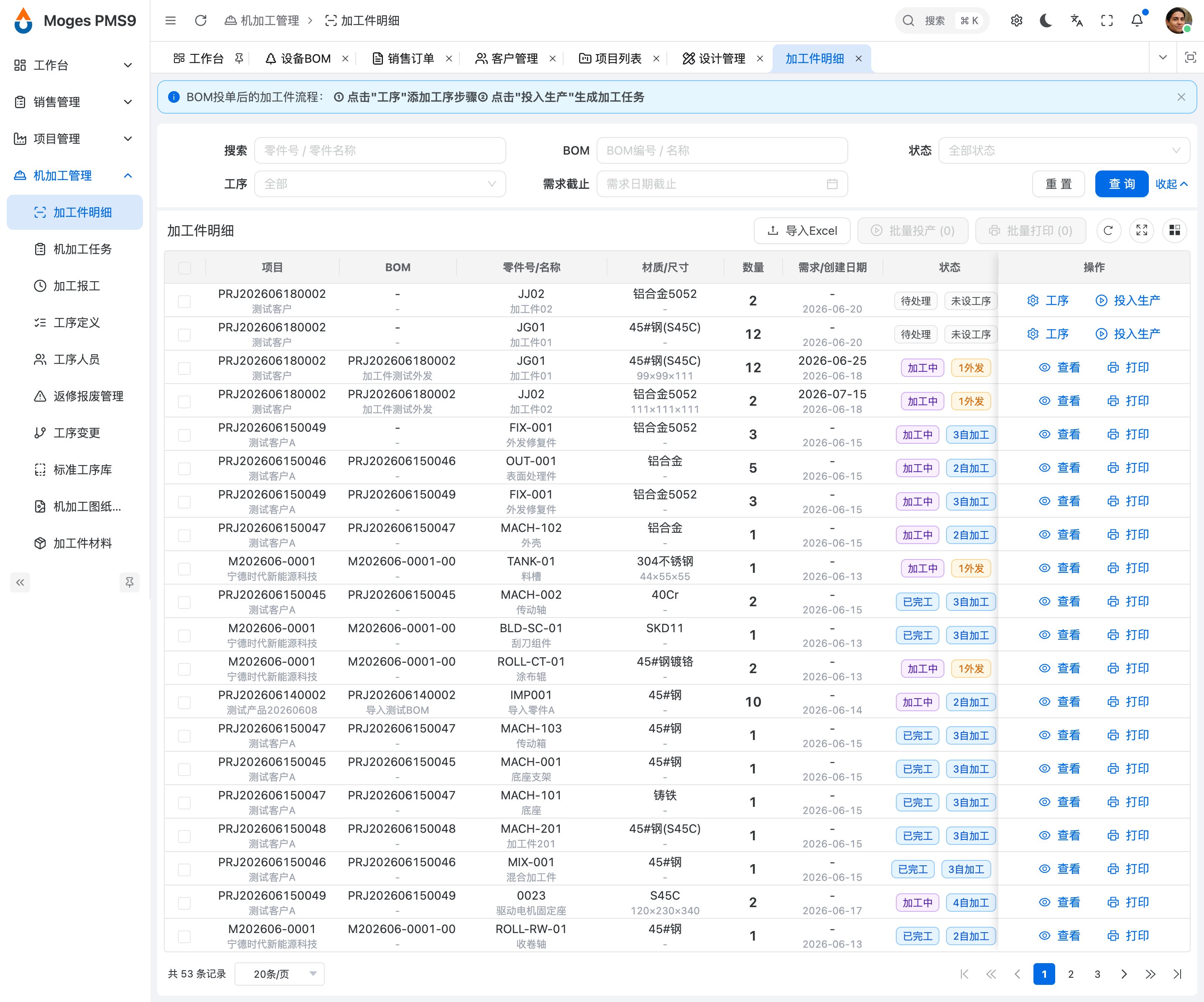This screenshot has height=1002, width=1204.
Task: Open calendar in 需求截止 date field
Action: [832, 184]
